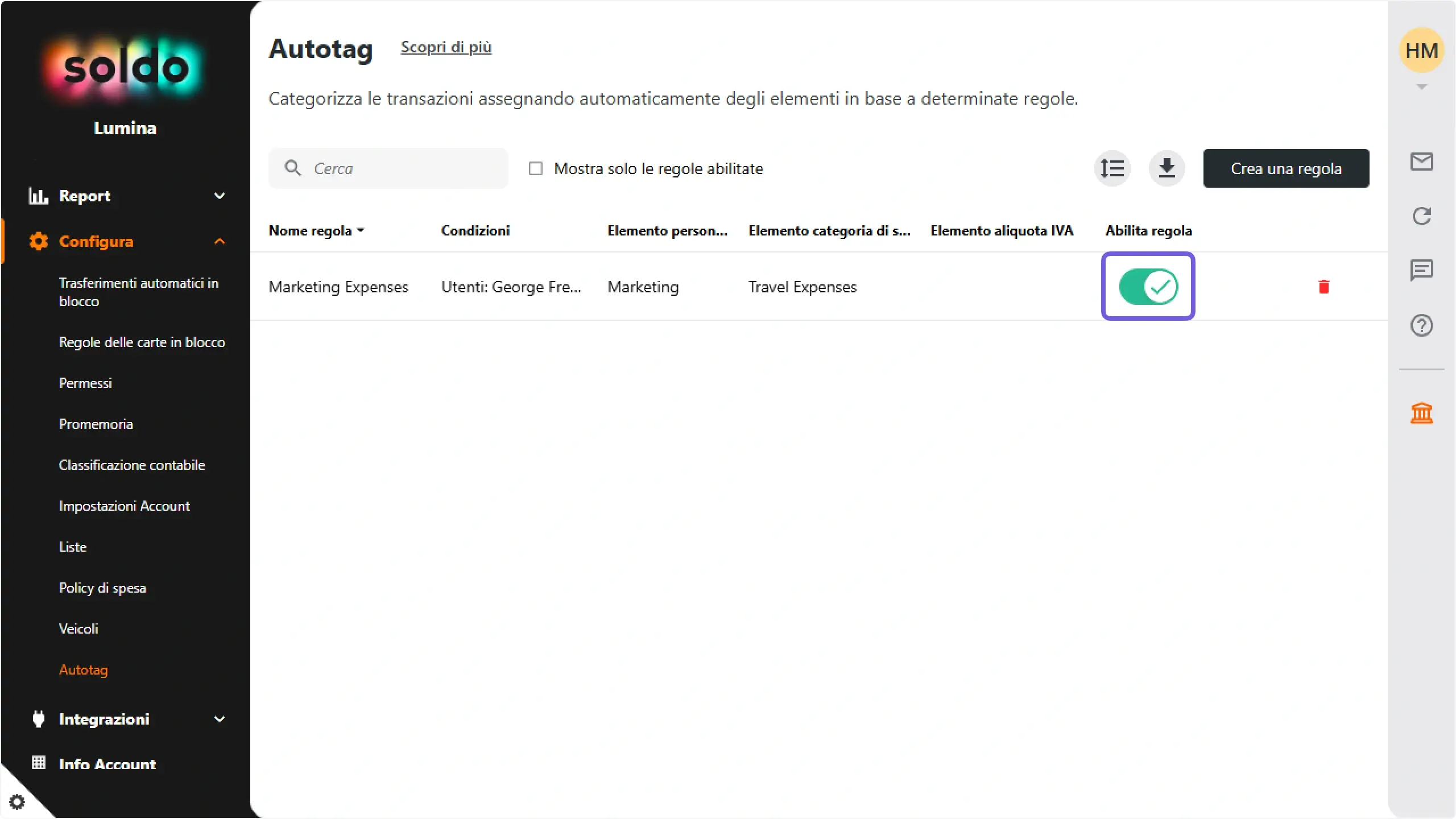The image size is (1456, 819).
Task: Click the Condizioni column header
Action: [x=475, y=230]
